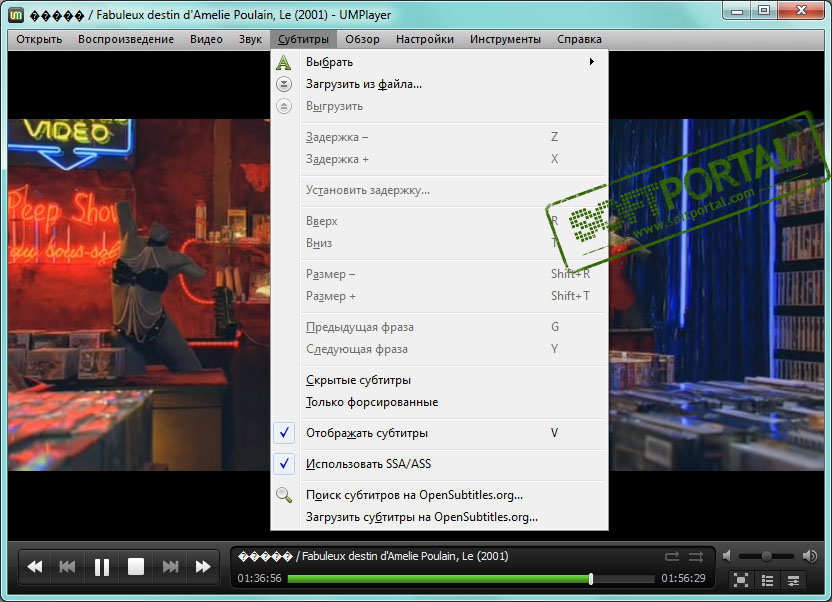The width and height of the screenshot is (832, 602).
Task: Open the Инструменты menu
Action: pyautogui.click(x=505, y=39)
